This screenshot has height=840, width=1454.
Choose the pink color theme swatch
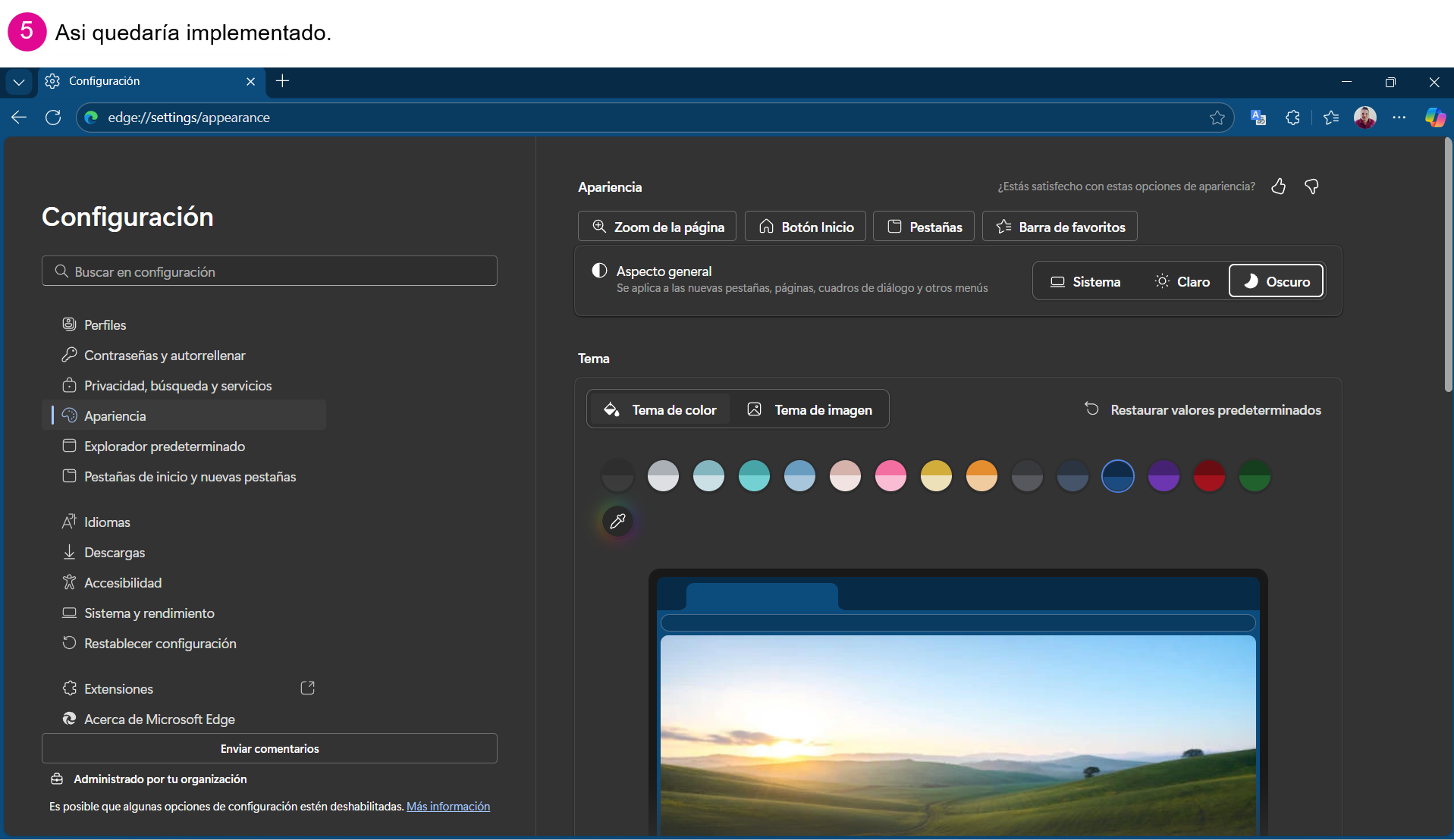[890, 477]
